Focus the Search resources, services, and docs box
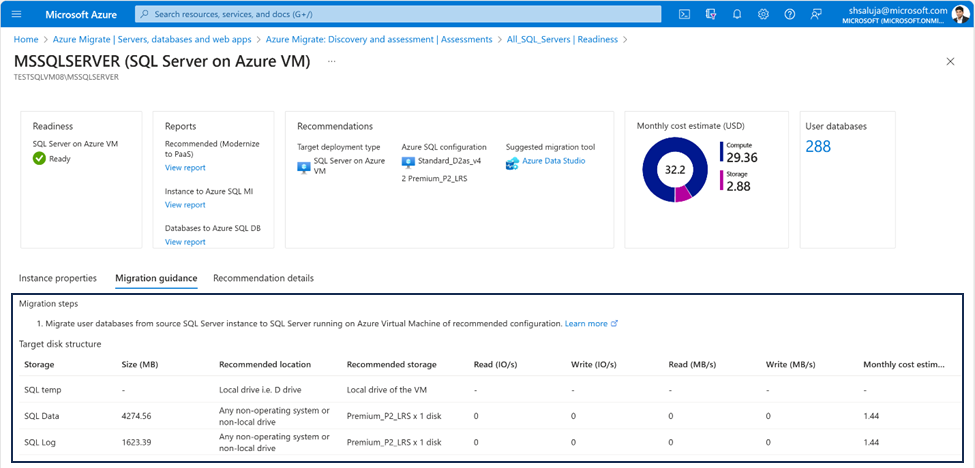This screenshot has width=975, height=468. pyautogui.click(x=398, y=14)
